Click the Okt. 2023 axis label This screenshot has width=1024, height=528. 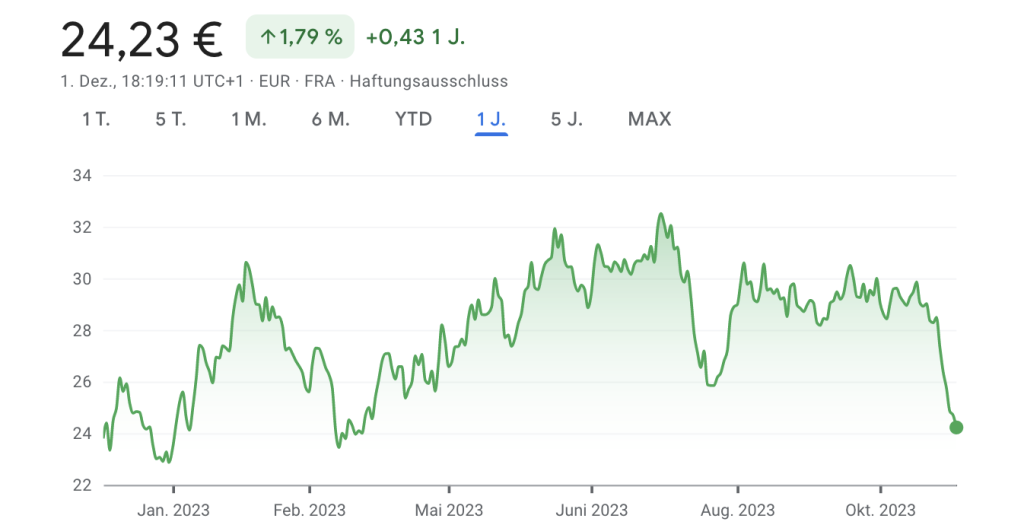point(880,510)
